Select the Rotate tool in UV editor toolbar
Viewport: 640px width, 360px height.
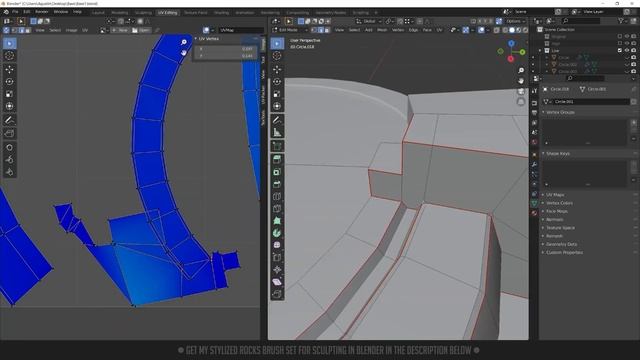[9, 82]
